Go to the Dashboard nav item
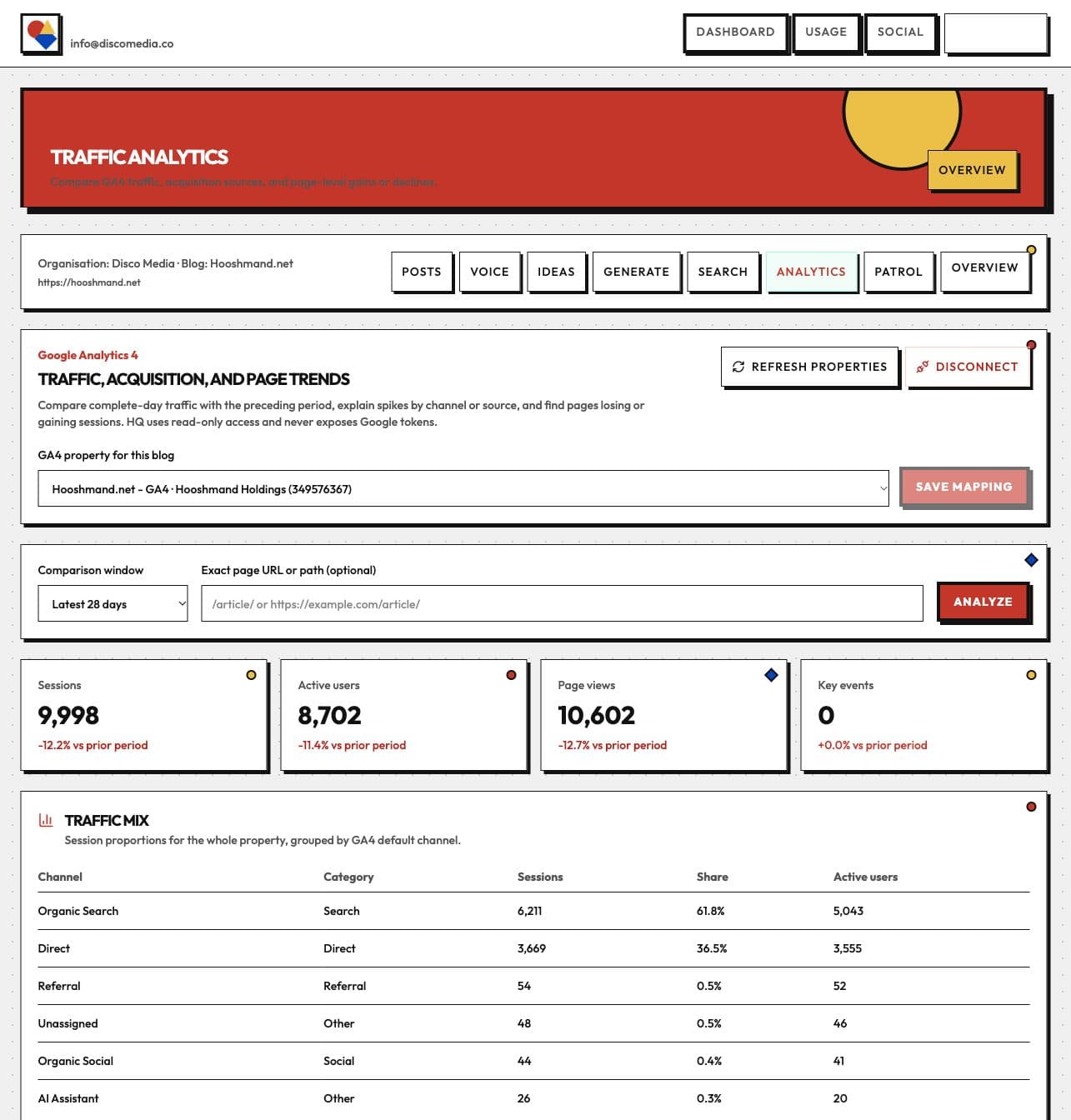This screenshot has width=1071, height=1120. click(735, 32)
